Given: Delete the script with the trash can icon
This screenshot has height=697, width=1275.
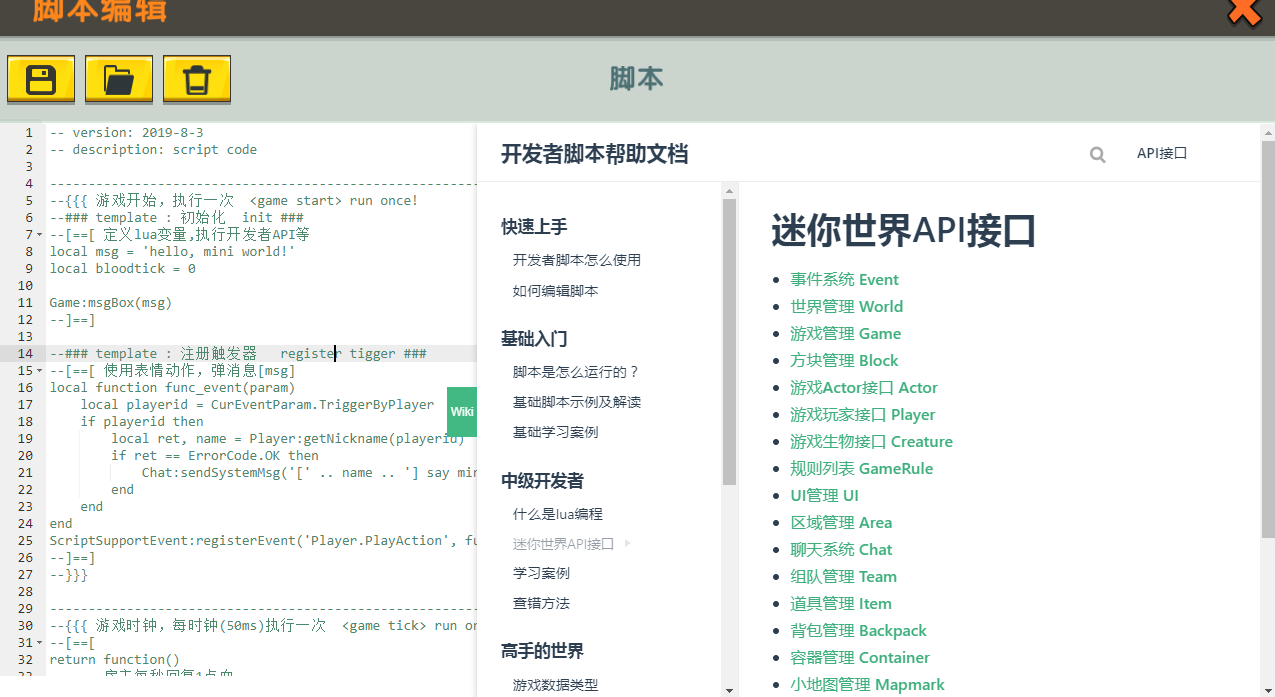Looking at the screenshot, I should [x=197, y=79].
